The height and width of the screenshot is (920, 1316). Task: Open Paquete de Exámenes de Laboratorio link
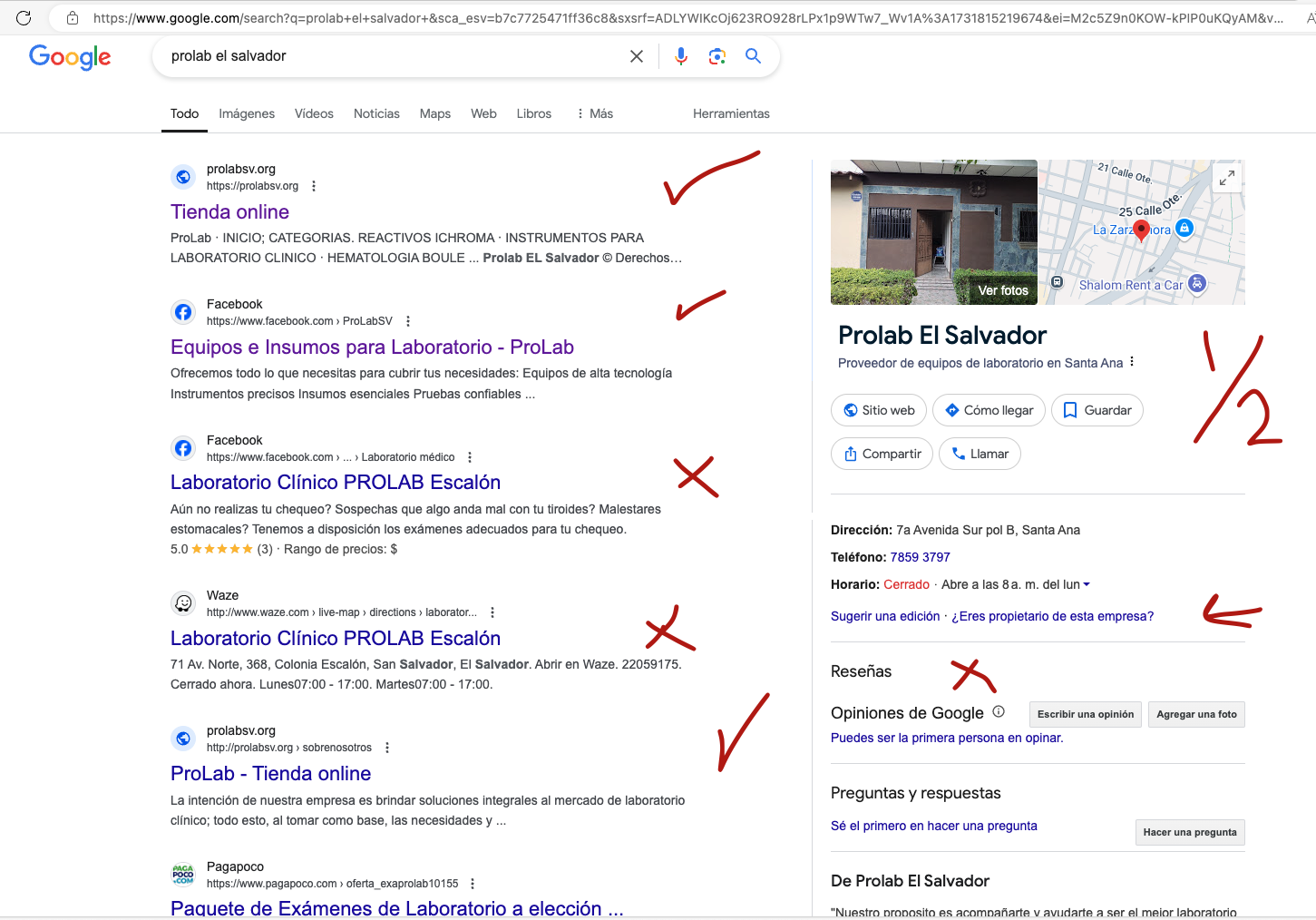coord(397,908)
